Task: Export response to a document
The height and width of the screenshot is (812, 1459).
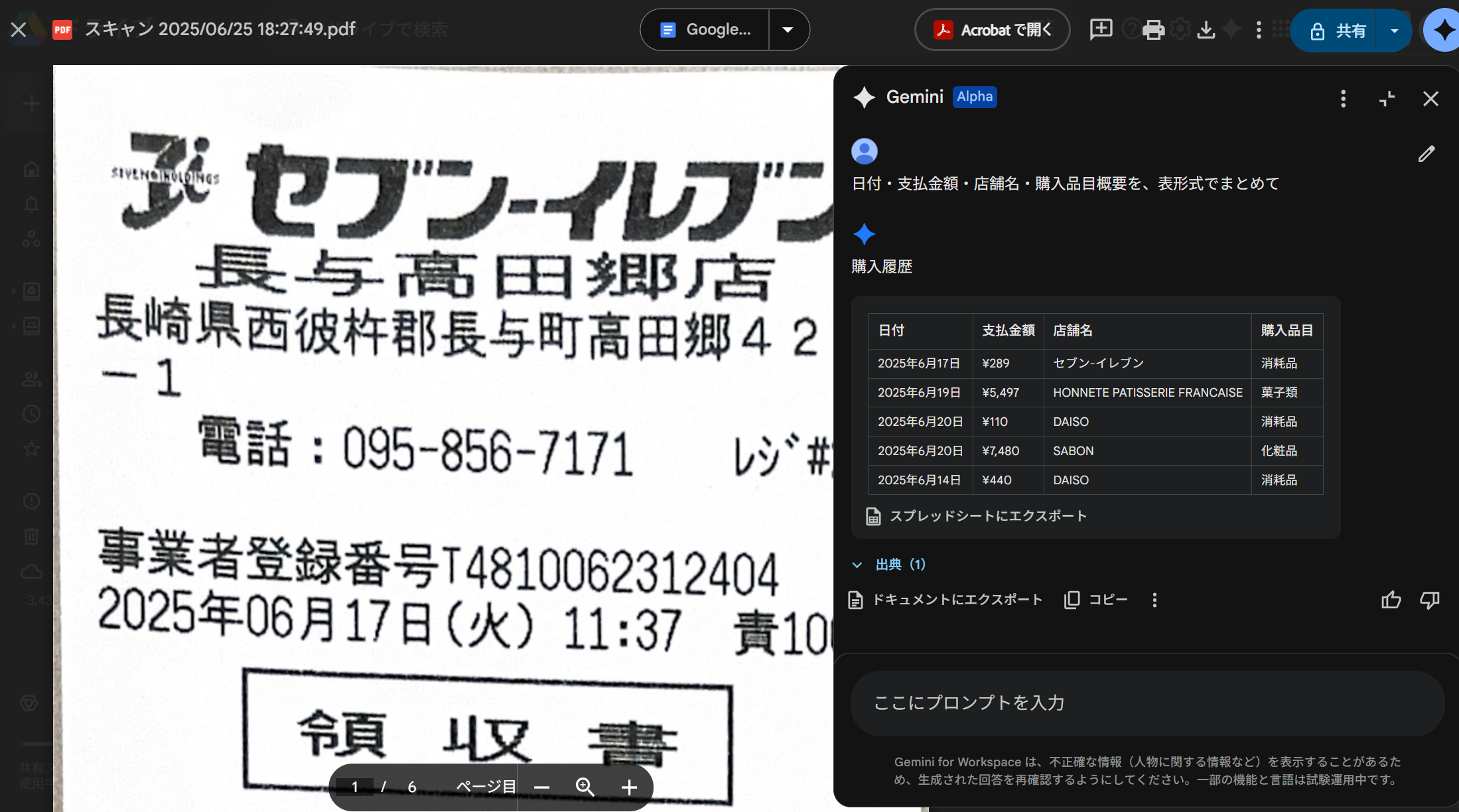Action: 945,600
